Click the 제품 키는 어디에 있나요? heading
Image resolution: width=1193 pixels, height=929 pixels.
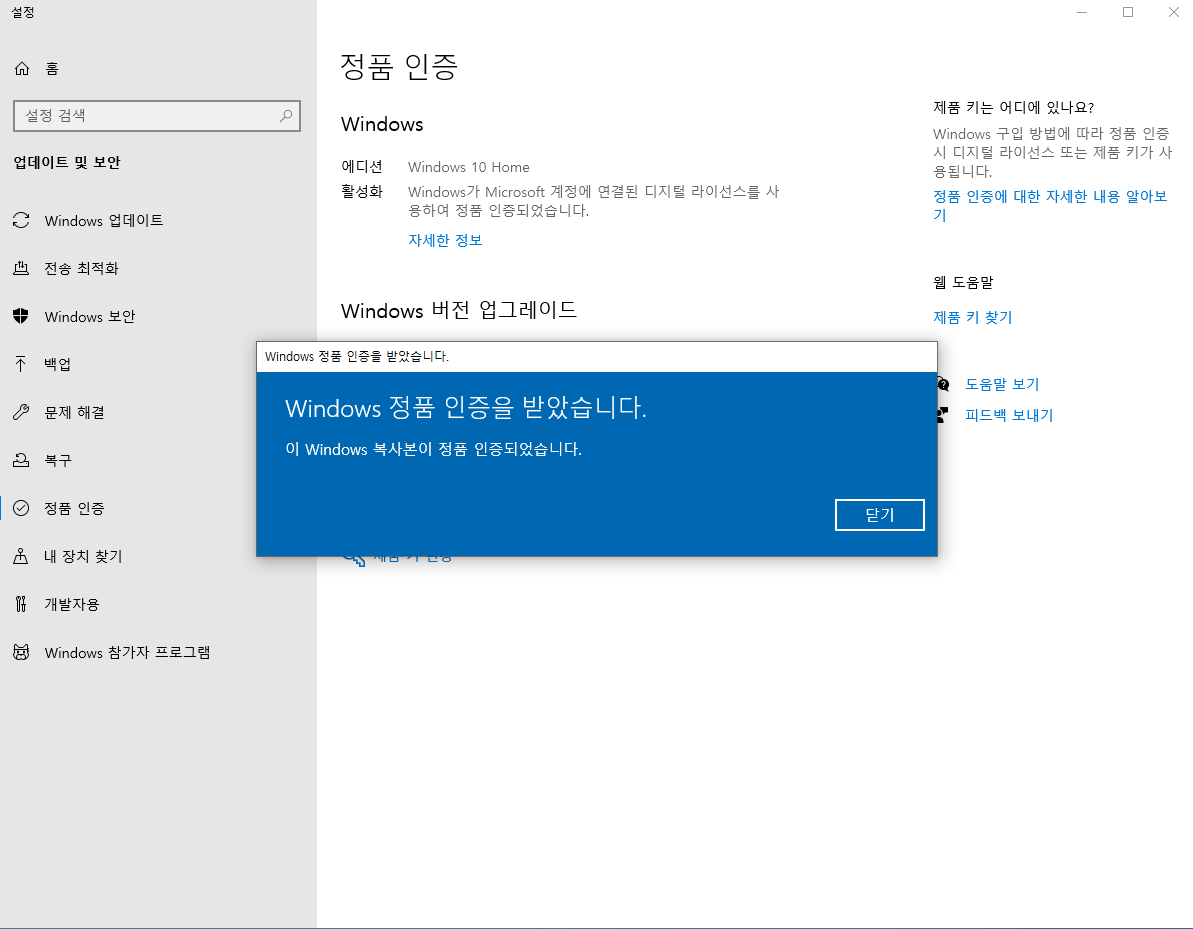coord(1013,107)
